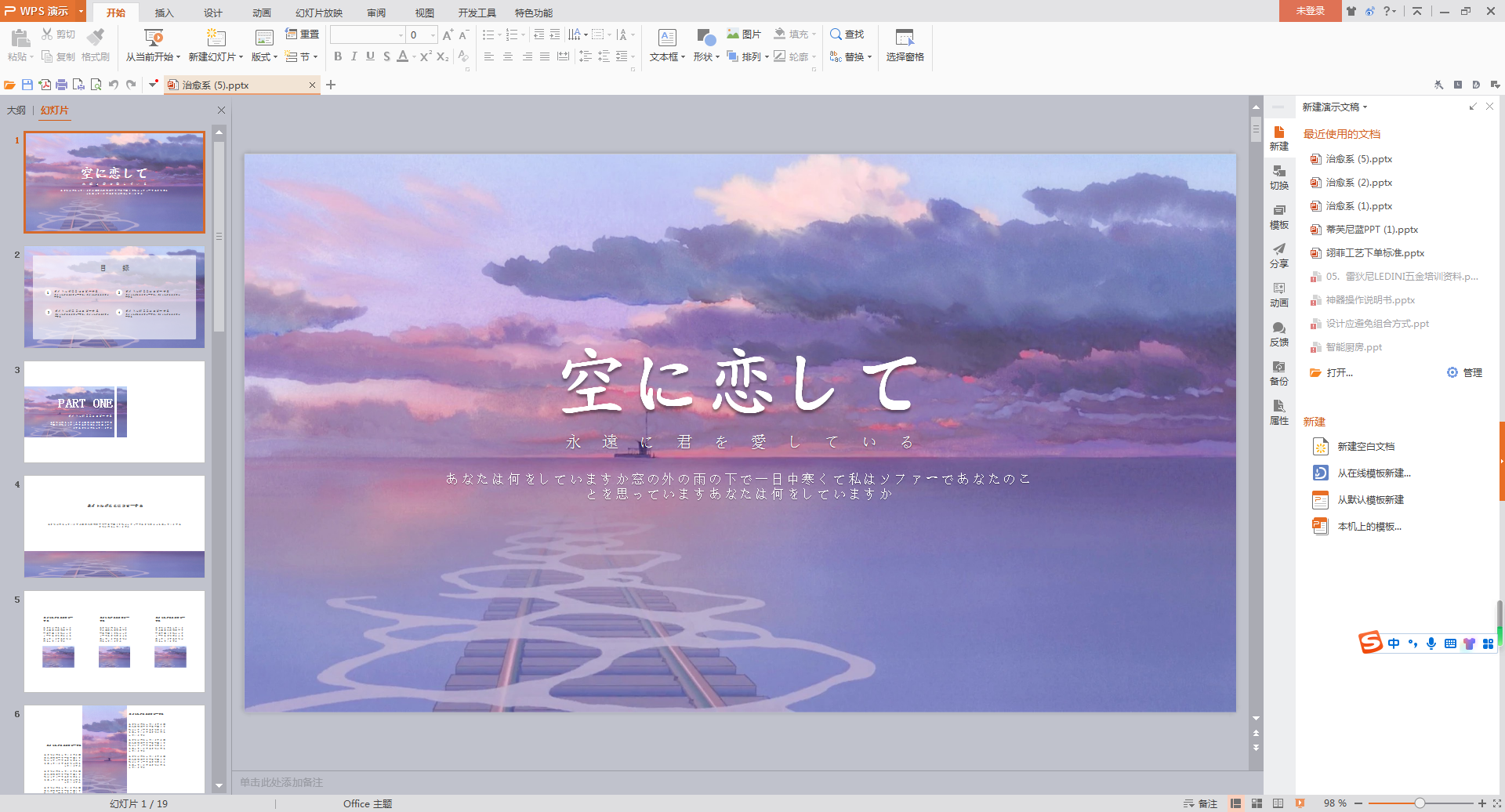Open the Insert (插入) ribbon tab
Image resolution: width=1505 pixels, height=812 pixels.
[164, 13]
